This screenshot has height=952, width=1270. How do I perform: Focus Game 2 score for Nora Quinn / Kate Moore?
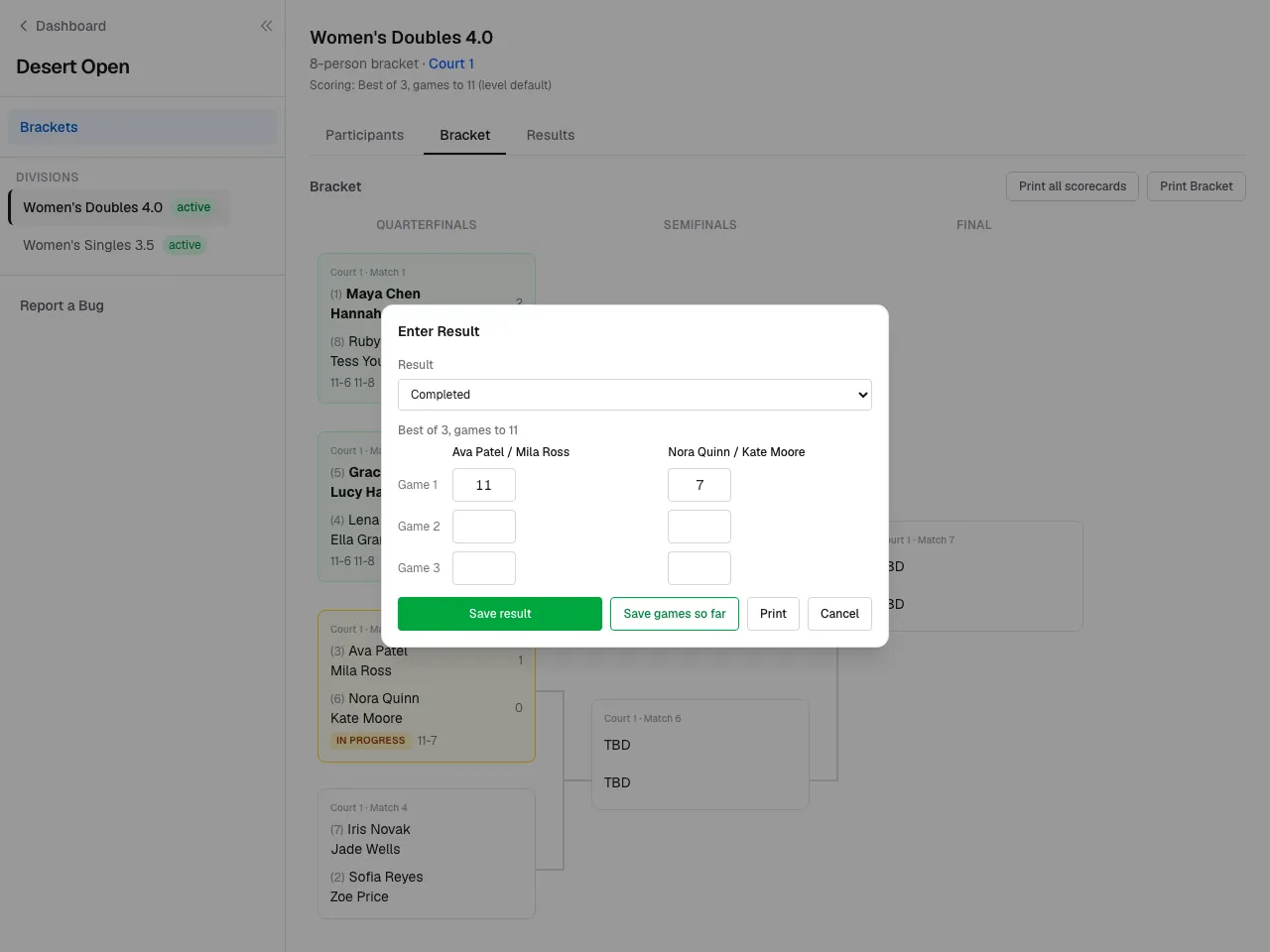[x=699, y=527]
